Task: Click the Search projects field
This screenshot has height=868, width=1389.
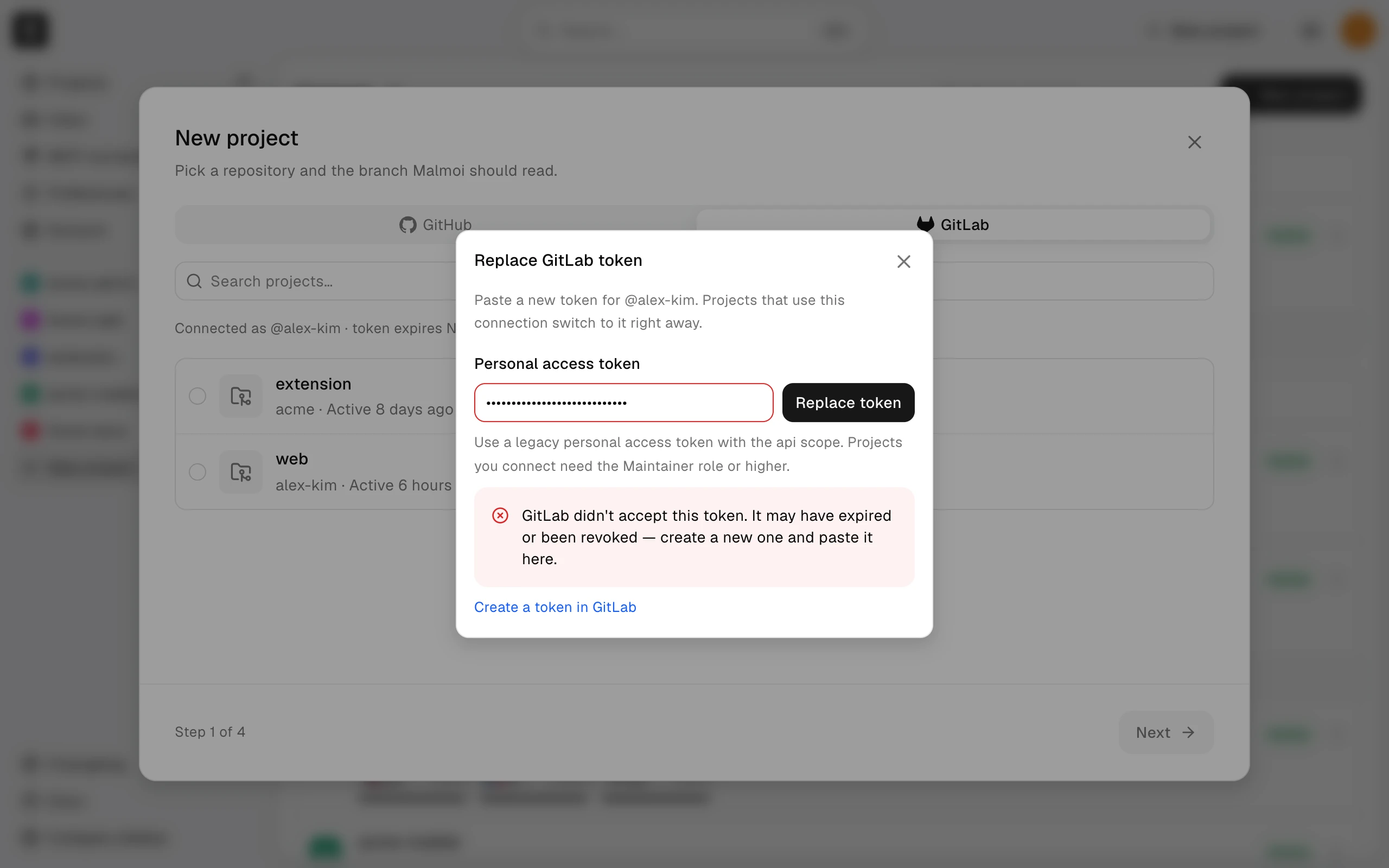Action: click(x=694, y=282)
